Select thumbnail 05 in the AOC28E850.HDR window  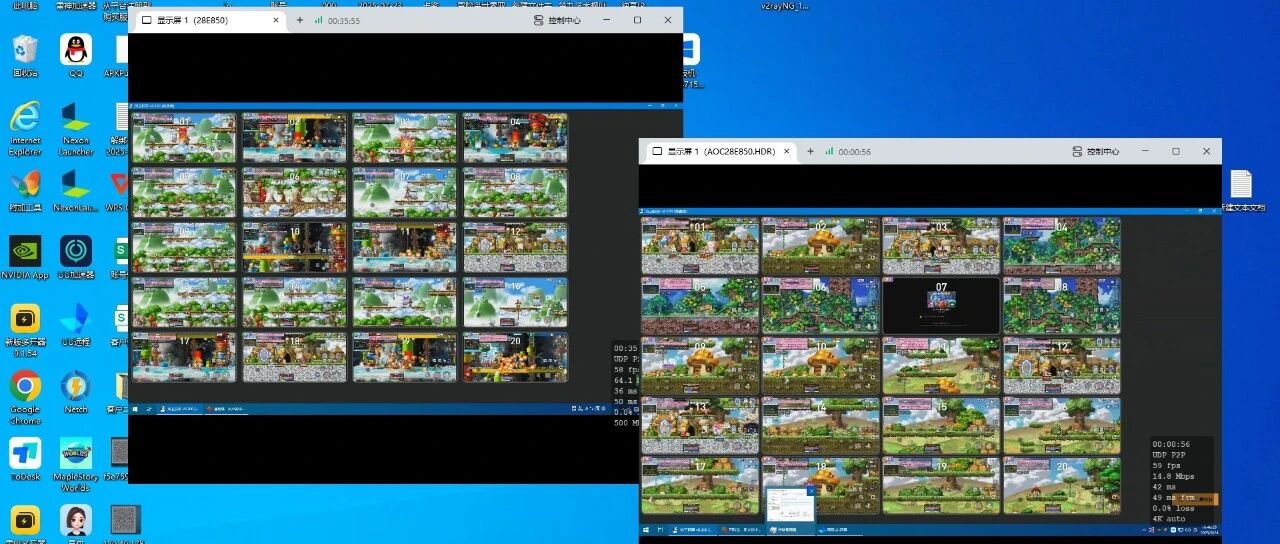tap(700, 306)
